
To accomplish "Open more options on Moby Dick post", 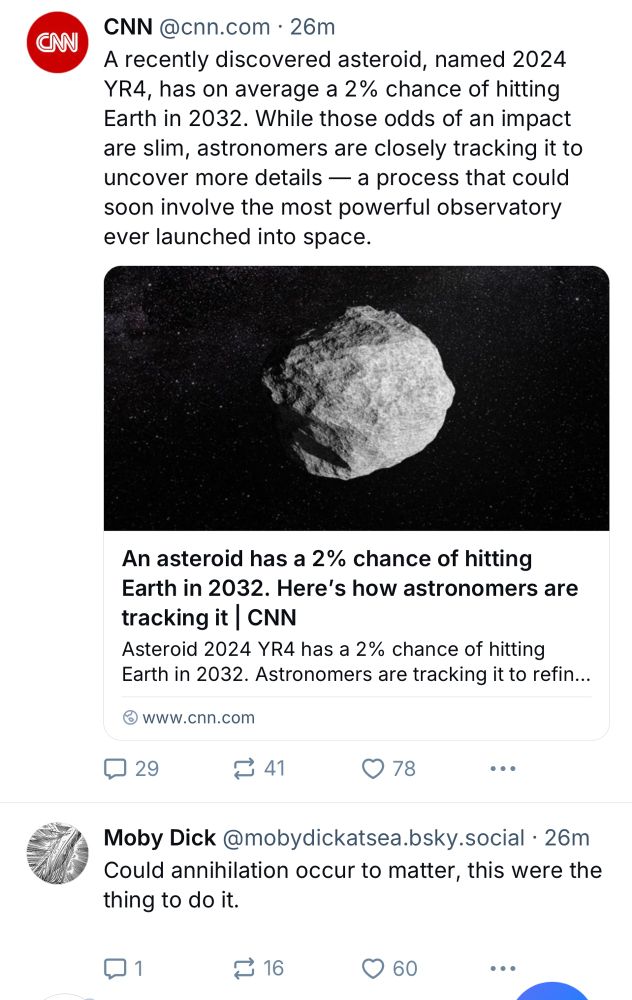I will (503, 969).
